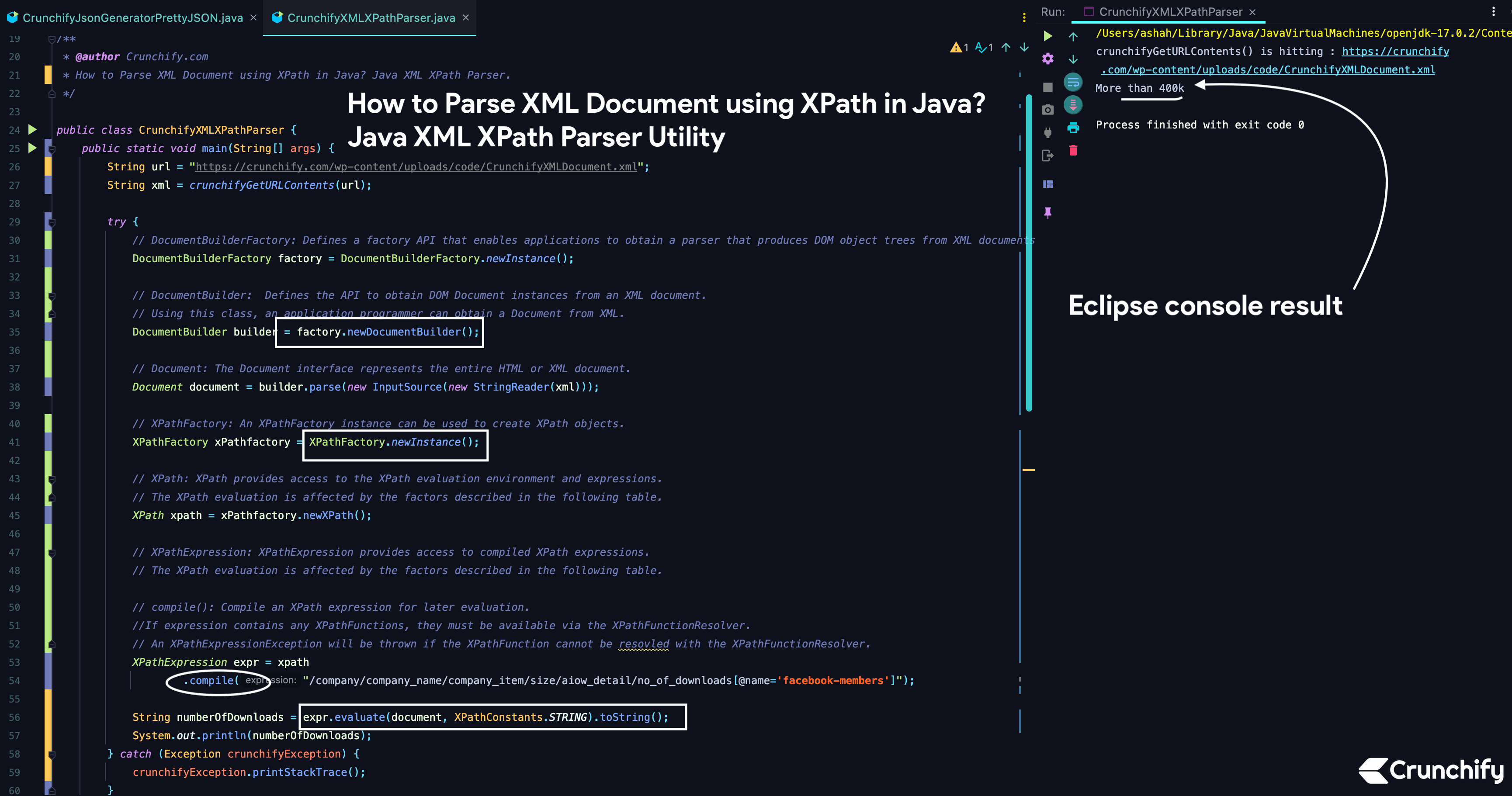Image resolution: width=1512 pixels, height=796 pixels.
Task: Select the restore layout icon
Action: (1049, 184)
